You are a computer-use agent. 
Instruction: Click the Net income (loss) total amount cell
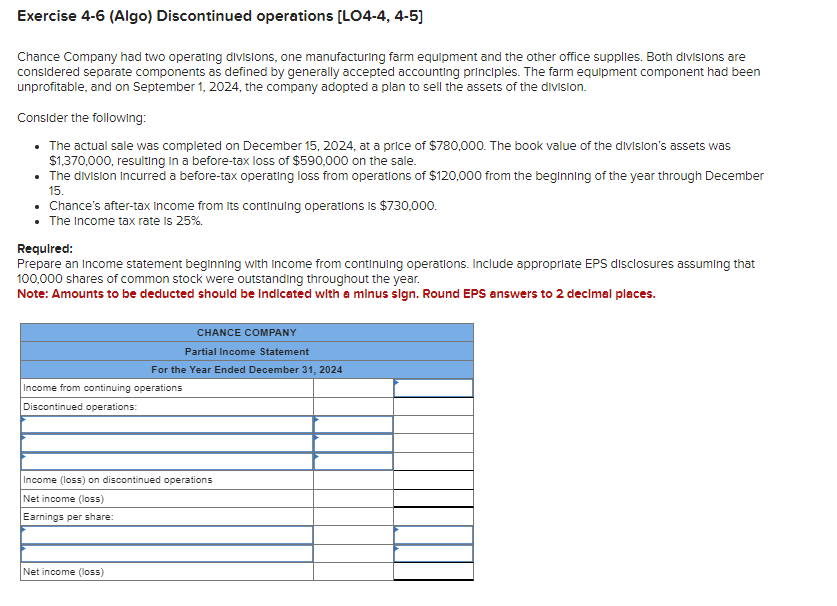coord(435,498)
